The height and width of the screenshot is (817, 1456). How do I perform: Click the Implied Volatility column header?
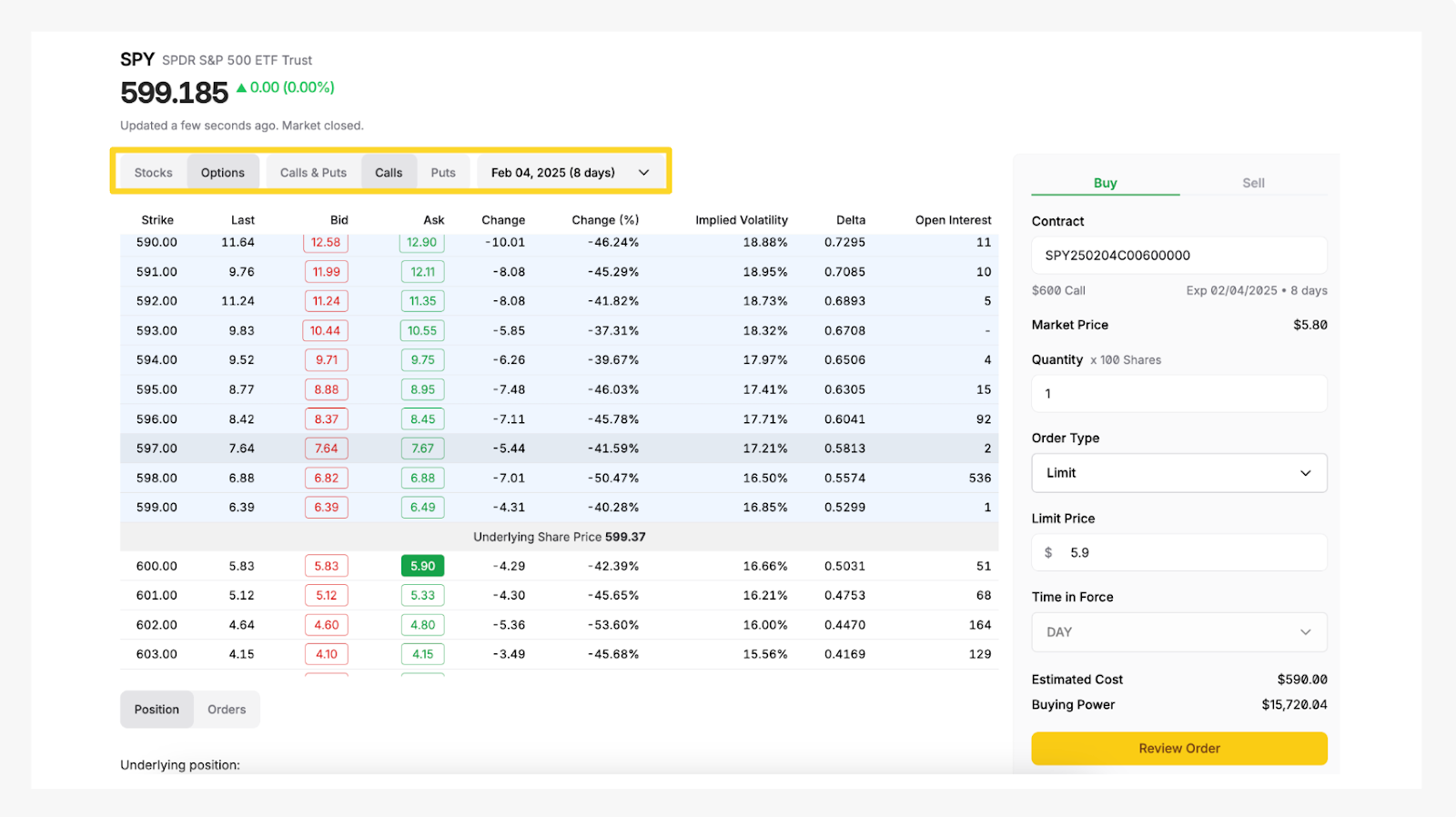(x=742, y=220)
